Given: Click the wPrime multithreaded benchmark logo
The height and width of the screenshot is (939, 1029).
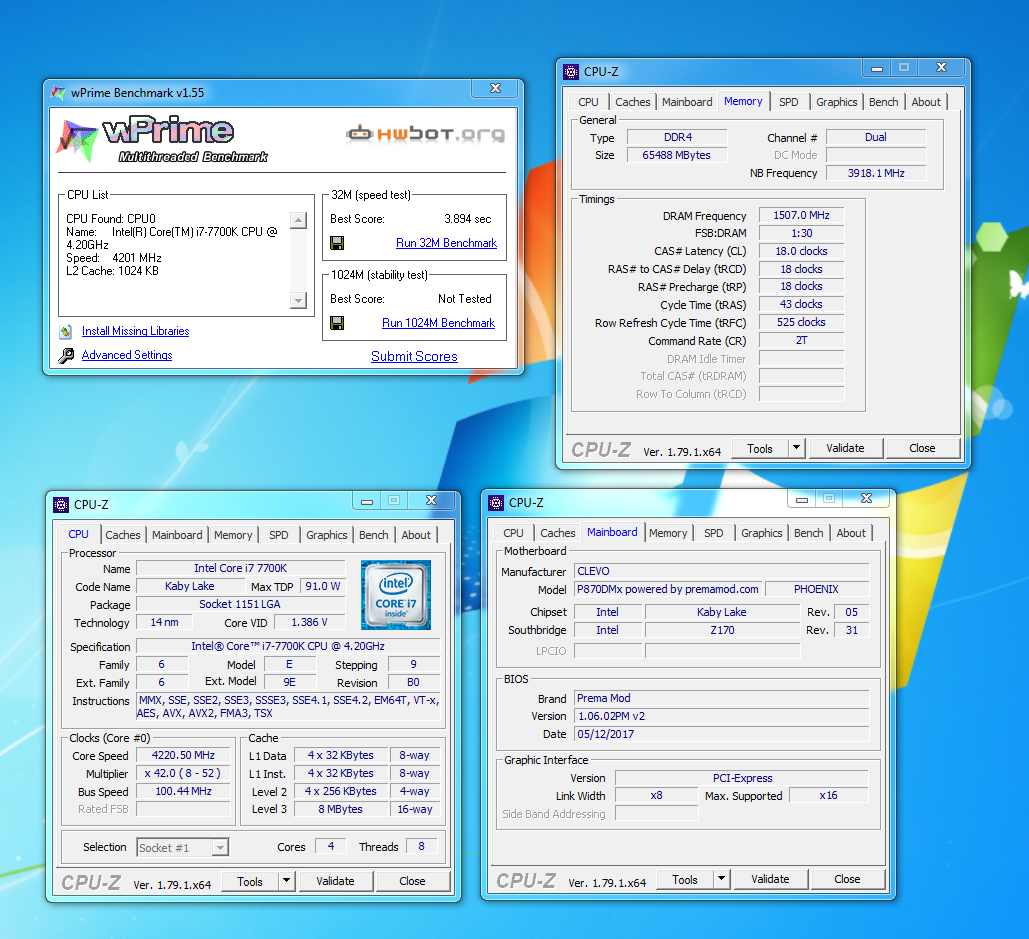Looking at the screenshot, I should [160, 140].
